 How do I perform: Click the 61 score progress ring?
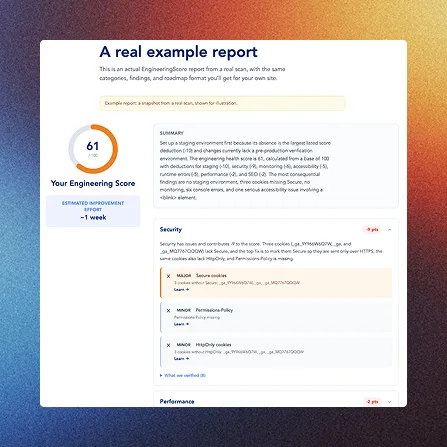point(93,149)
